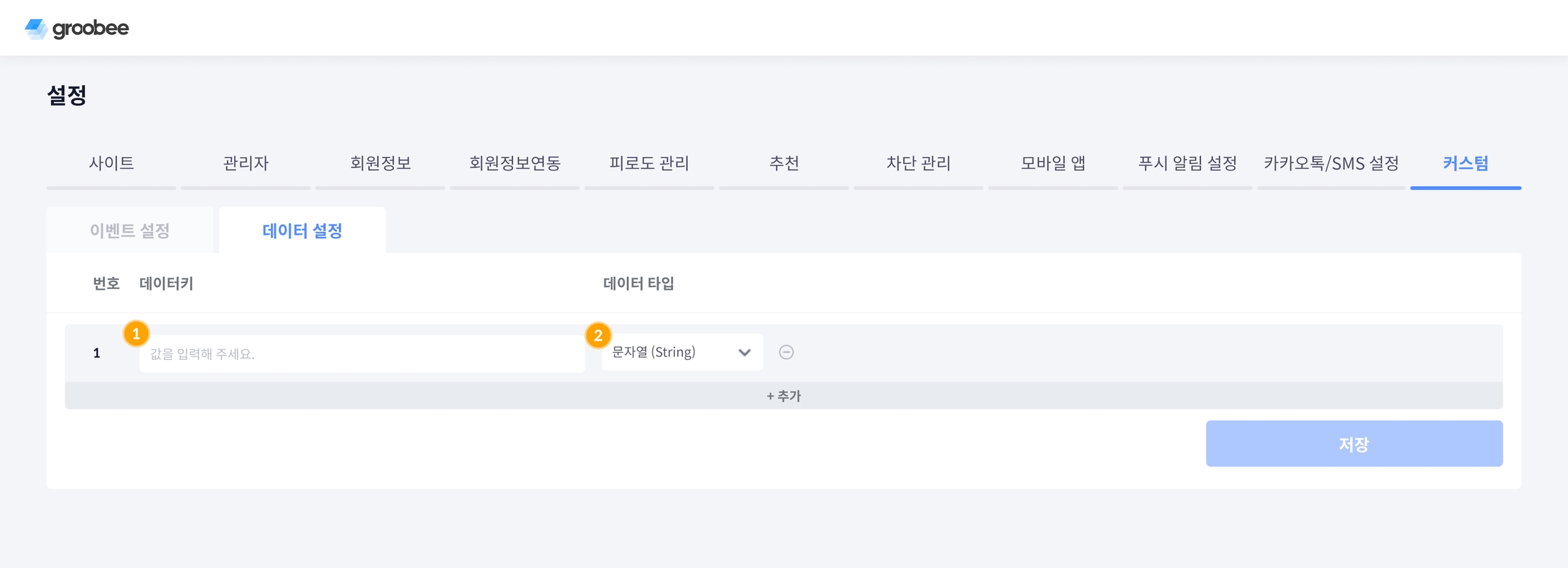
Task: Switch to the 피로도 관리 tab
Action: coord(649,163)
